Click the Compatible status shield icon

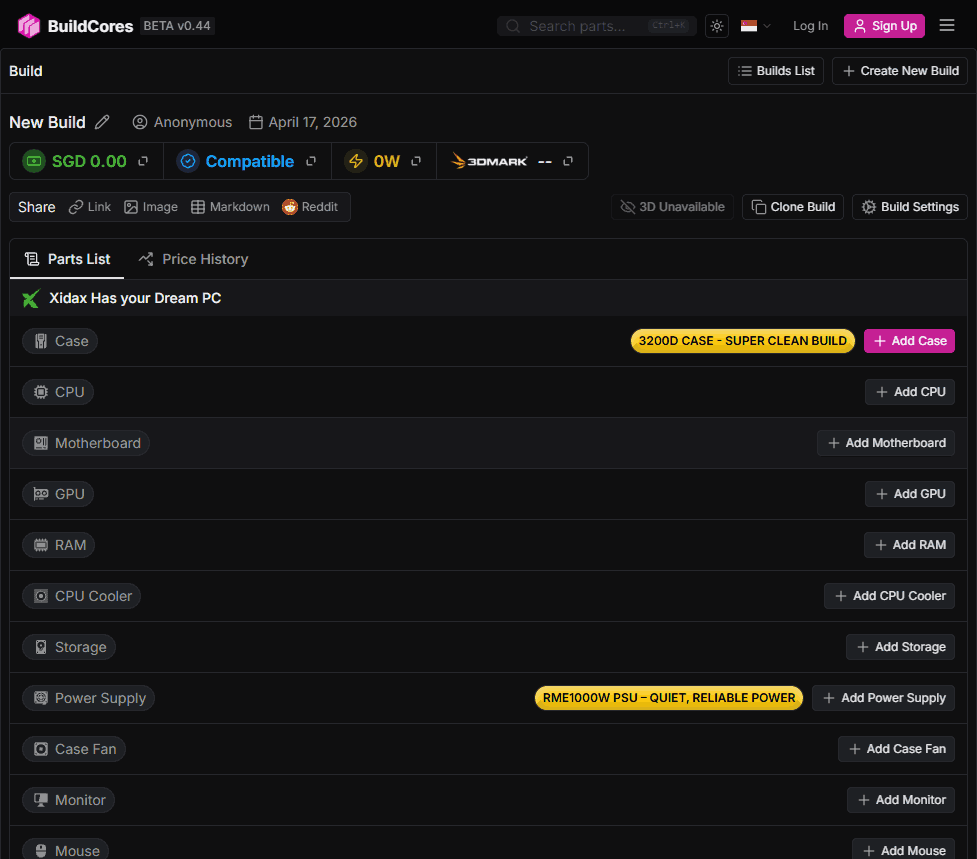[189, 160]
